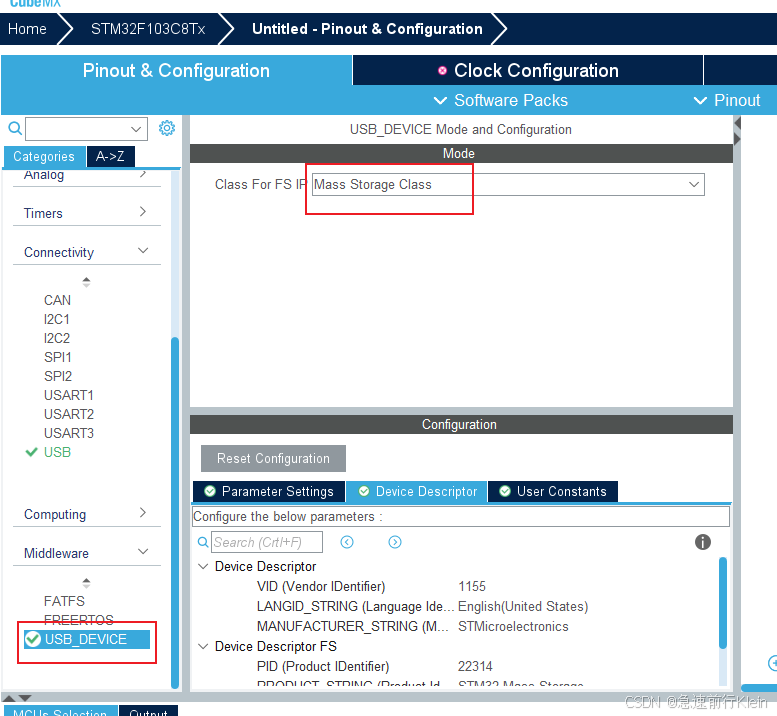The image size is (777, 716).
Task: Select USB peripheral
Action: click(x=57, y=452)
